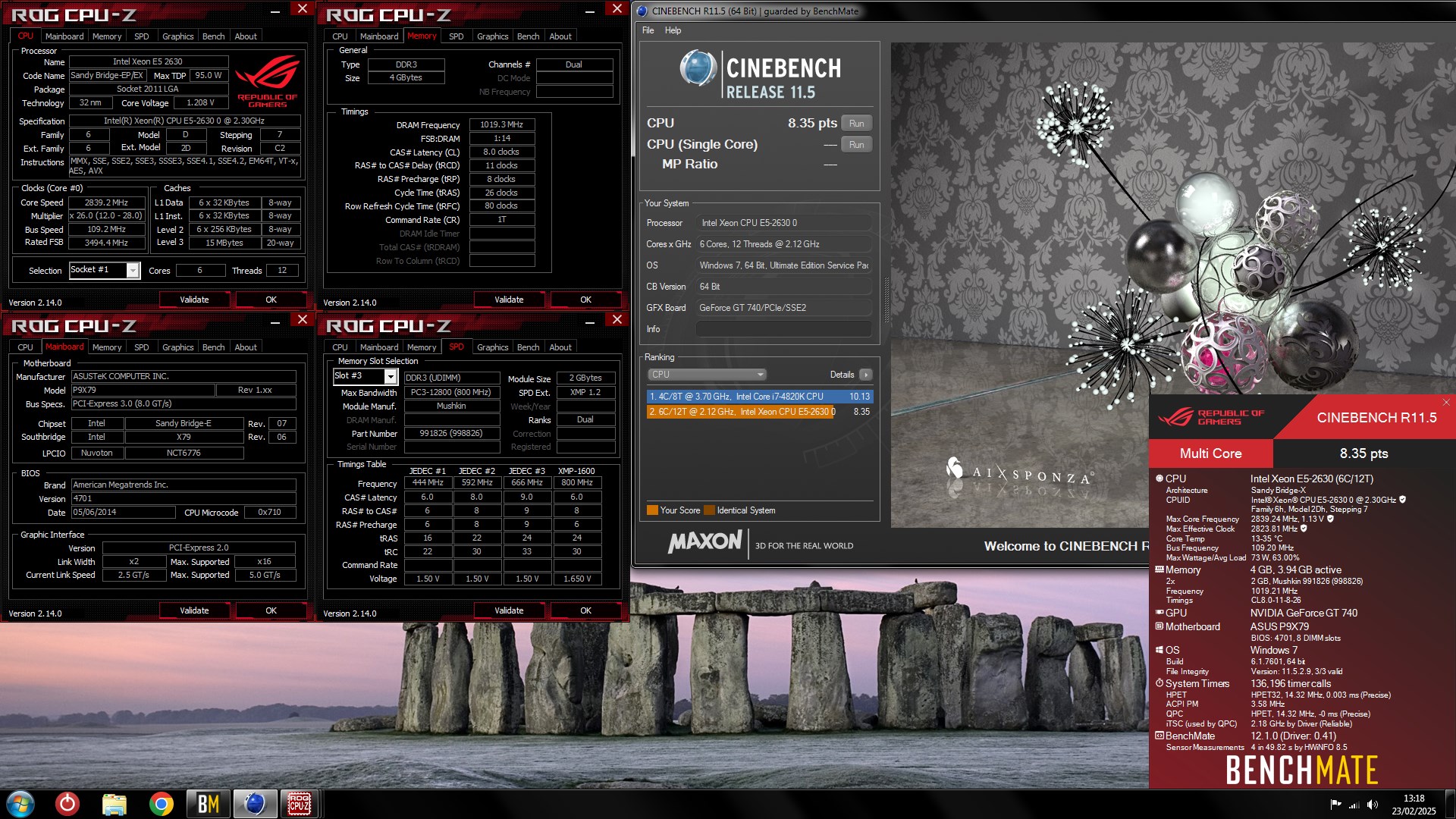Click the Processor field Intel Xeon CPU E5-2630 0
1456x819 pixels.
point(783,223)
